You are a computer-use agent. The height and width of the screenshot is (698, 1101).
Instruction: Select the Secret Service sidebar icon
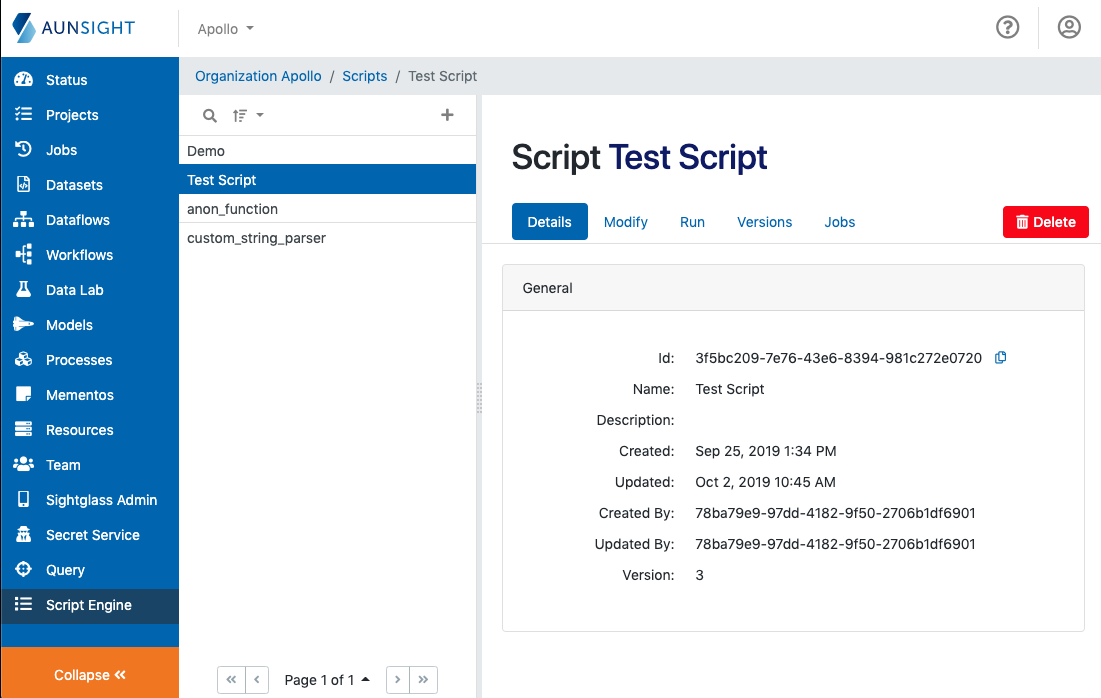[x=25, y=534]
